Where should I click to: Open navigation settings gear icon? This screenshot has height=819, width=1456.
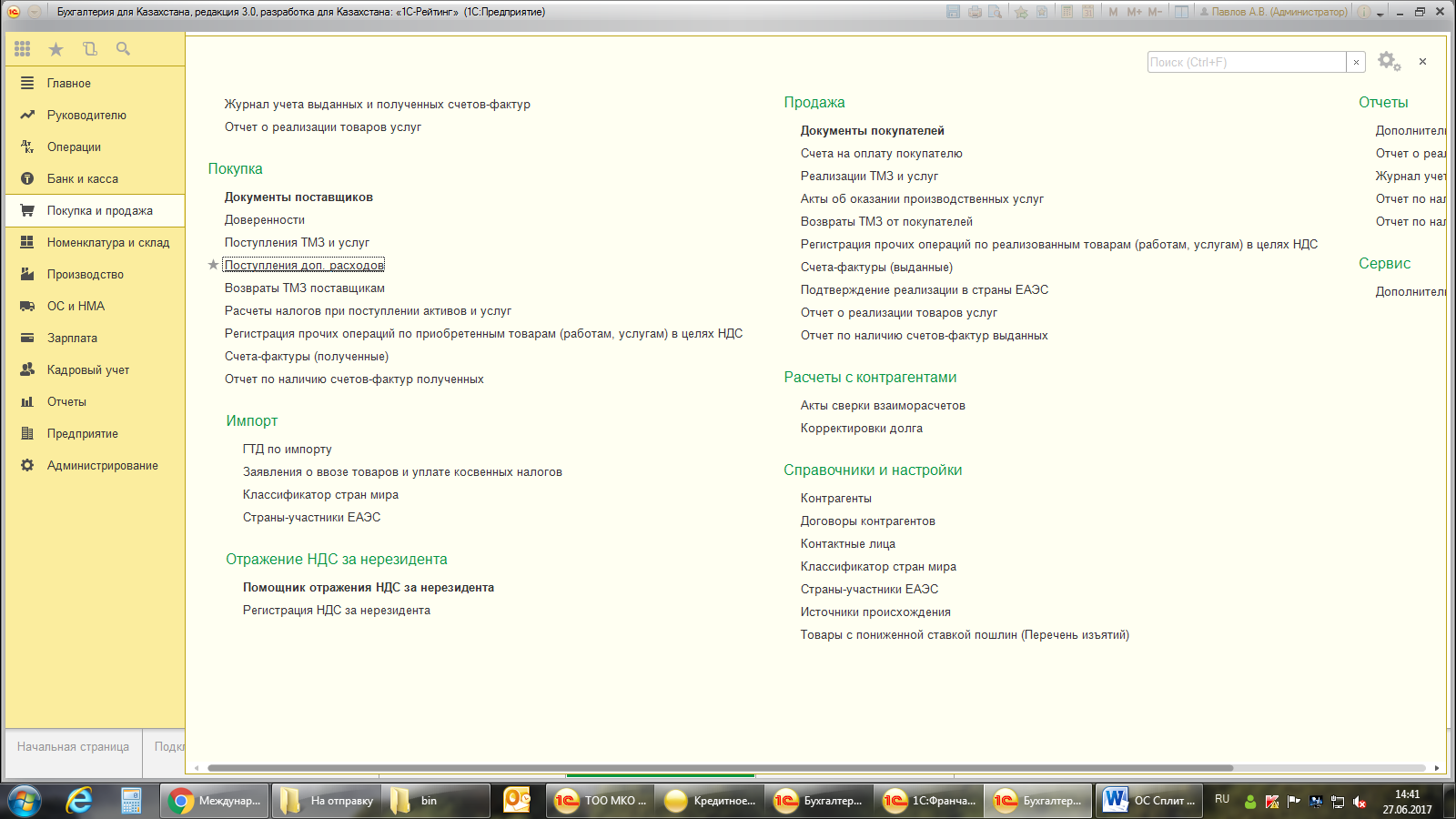pos(1389,62)
